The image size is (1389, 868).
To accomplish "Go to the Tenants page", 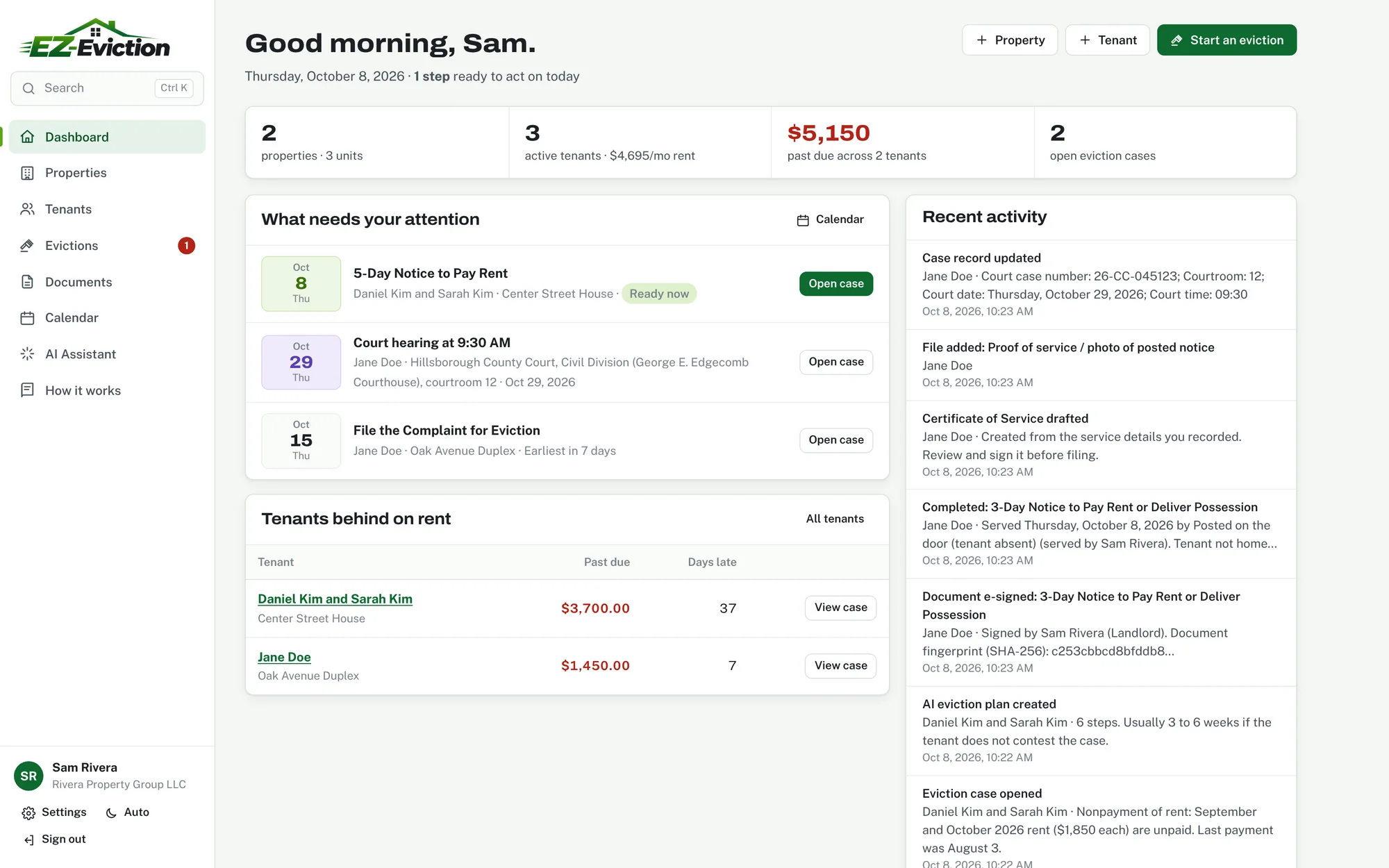I will pyautogui.click(x=108, y=209).
